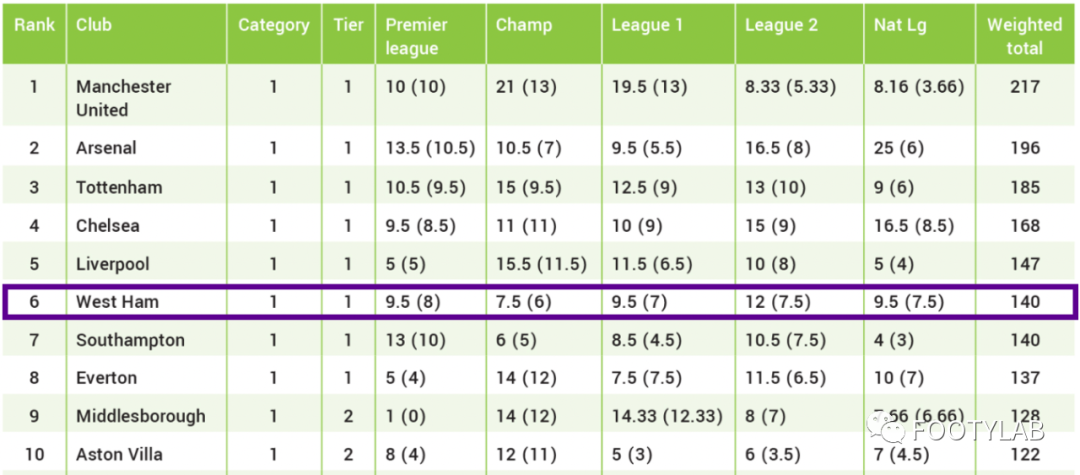The width and height of the screenshot is (1080, 475).
Task: Click the Premier league column header
Action: [417, 36]
